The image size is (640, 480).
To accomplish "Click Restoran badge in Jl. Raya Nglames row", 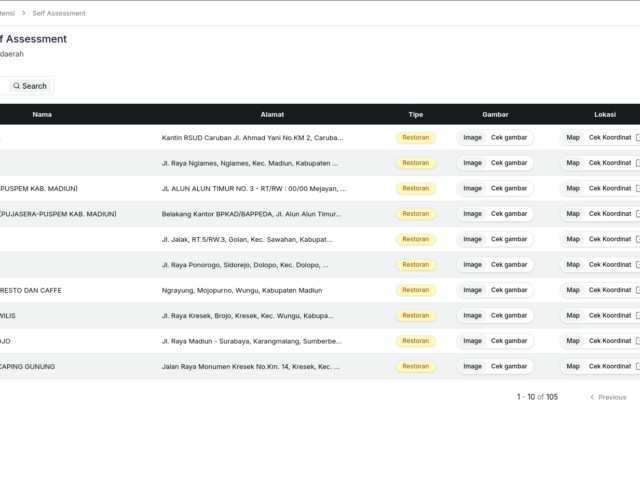I will click(x=416, y=163).
